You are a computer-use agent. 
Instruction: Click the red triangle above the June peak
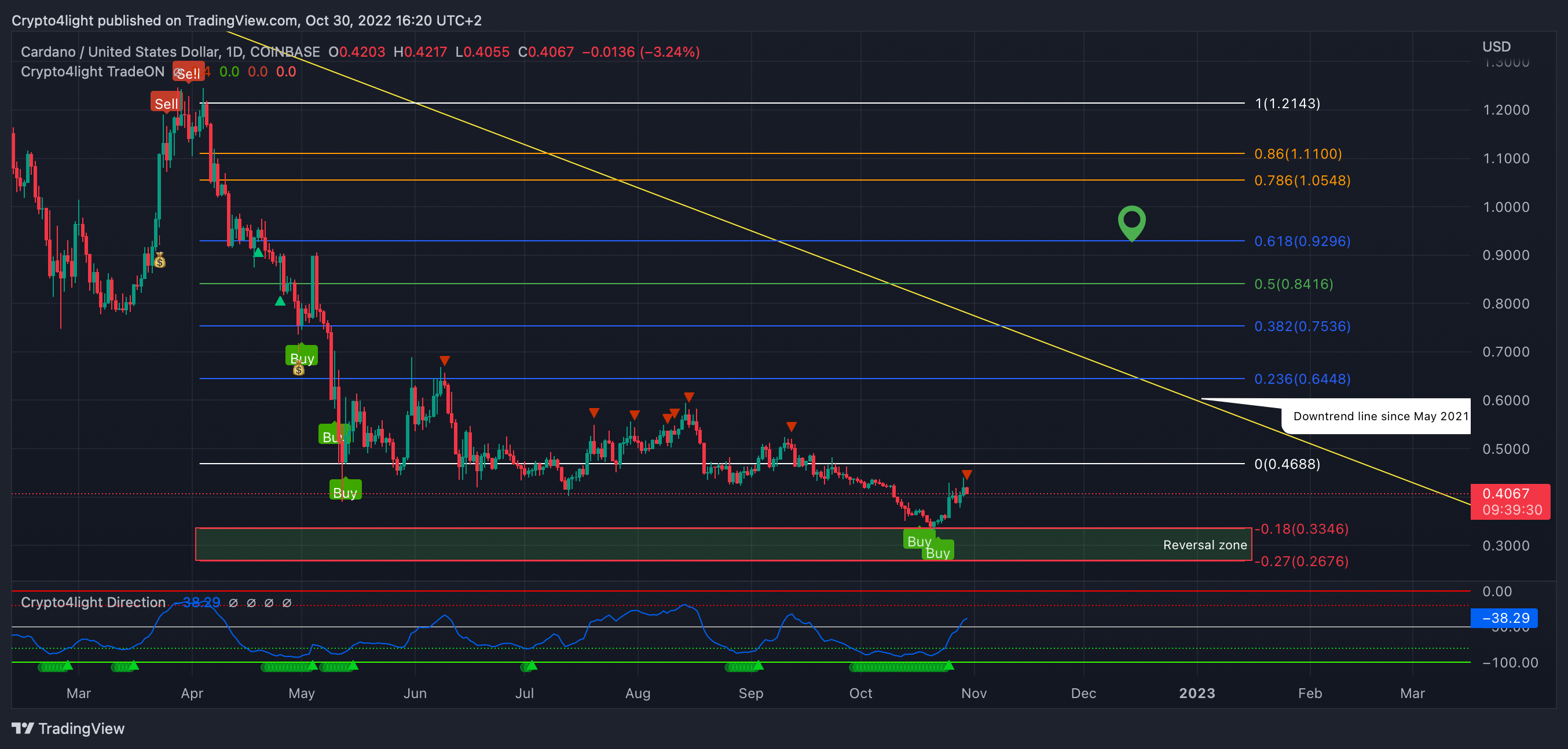tap(444, 361)
